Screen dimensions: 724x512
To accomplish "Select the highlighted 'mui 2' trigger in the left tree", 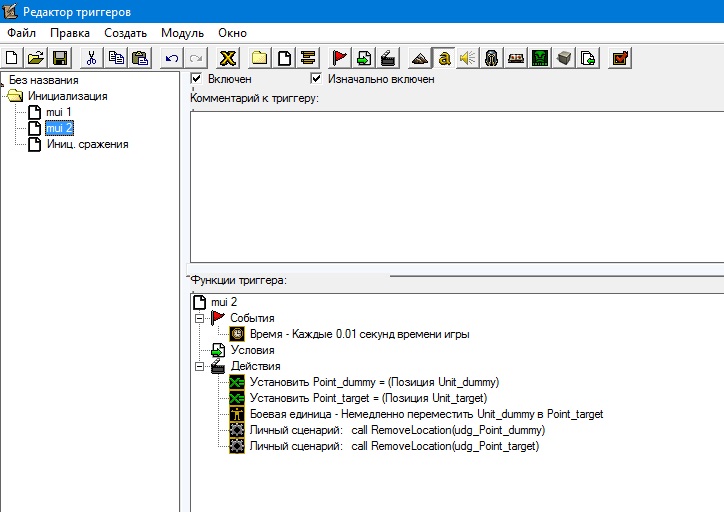I will click(59, 128).
